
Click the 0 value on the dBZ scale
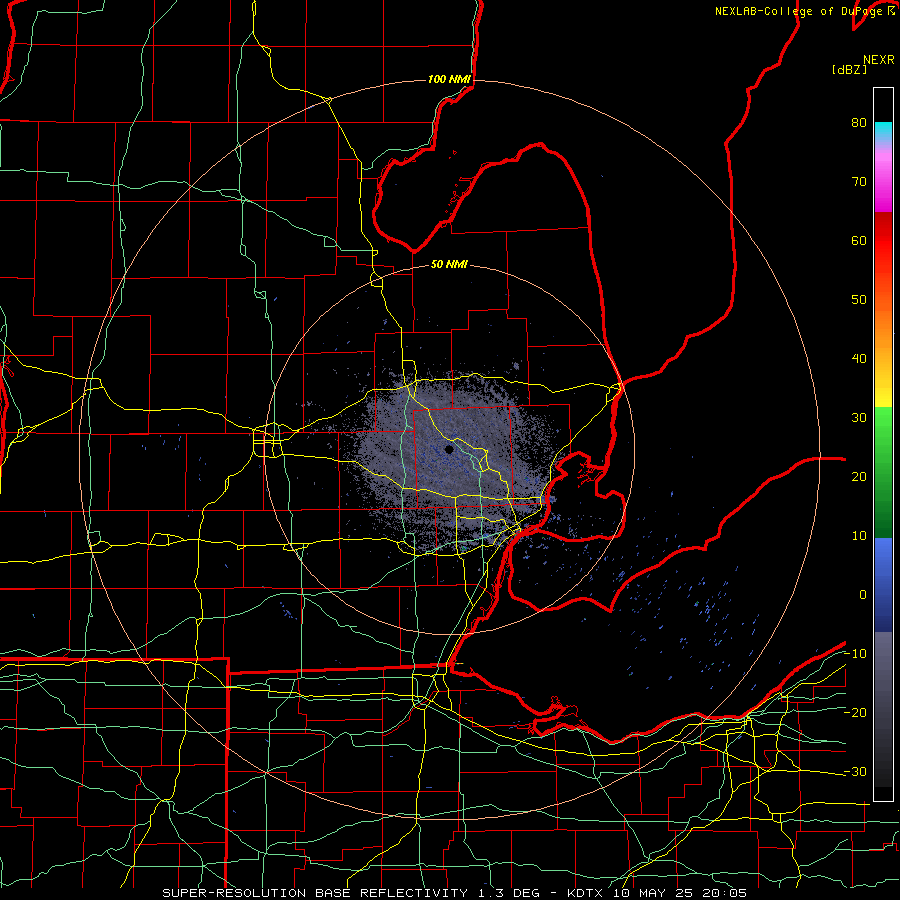coord(863,595)
